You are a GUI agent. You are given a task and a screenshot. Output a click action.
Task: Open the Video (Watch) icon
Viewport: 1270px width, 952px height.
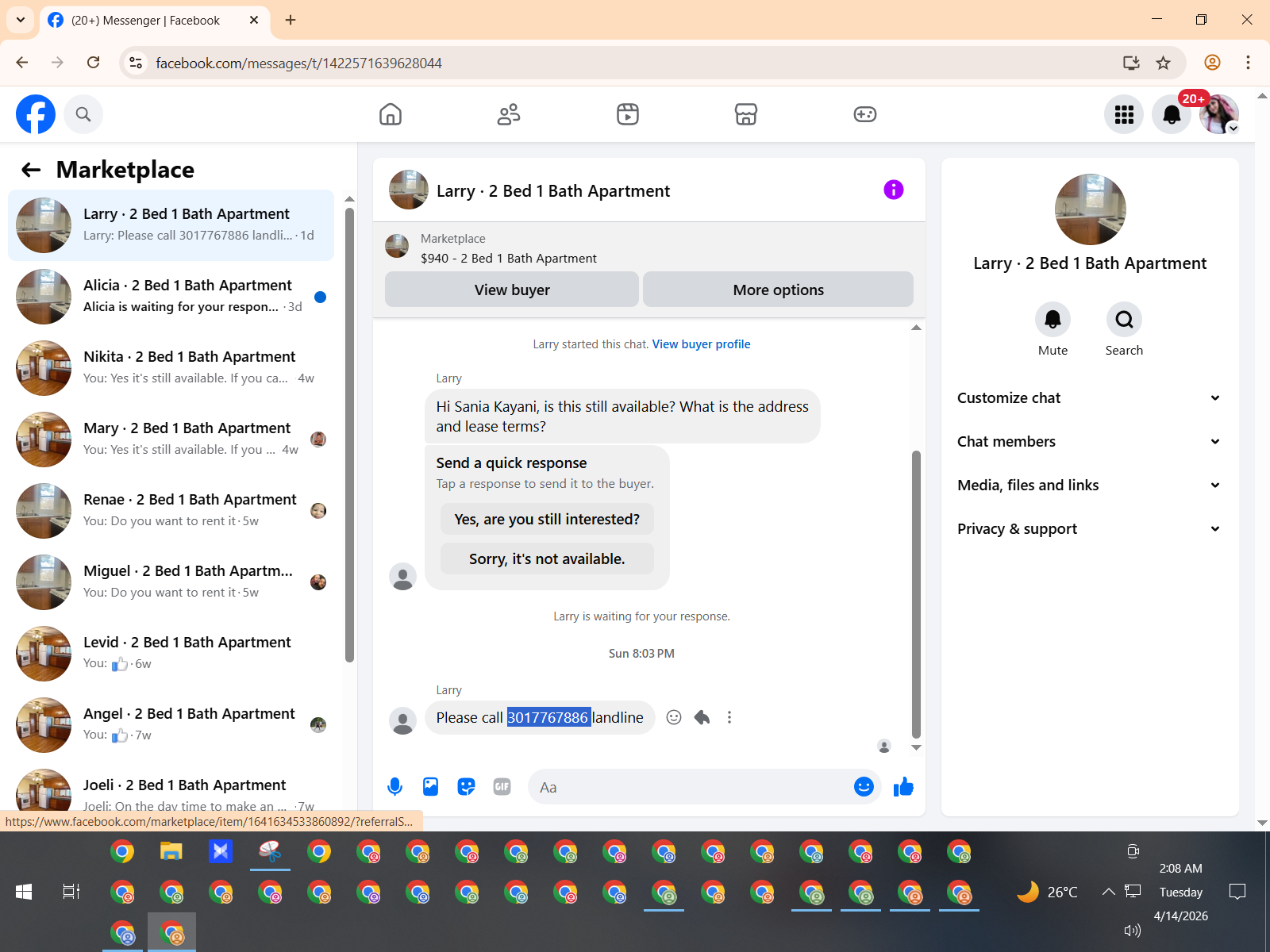[x=628, y=114]
